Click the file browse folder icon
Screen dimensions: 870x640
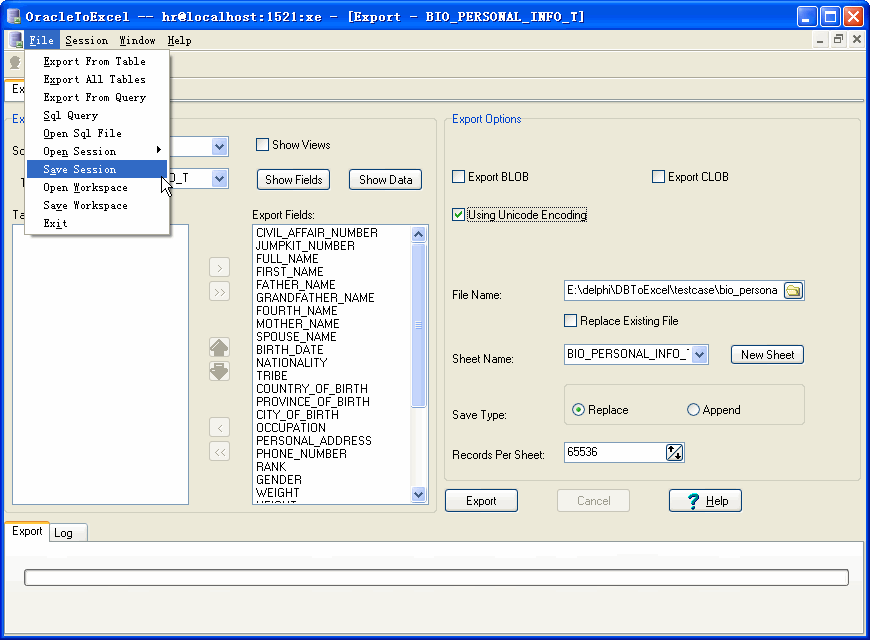pos(793,290)
